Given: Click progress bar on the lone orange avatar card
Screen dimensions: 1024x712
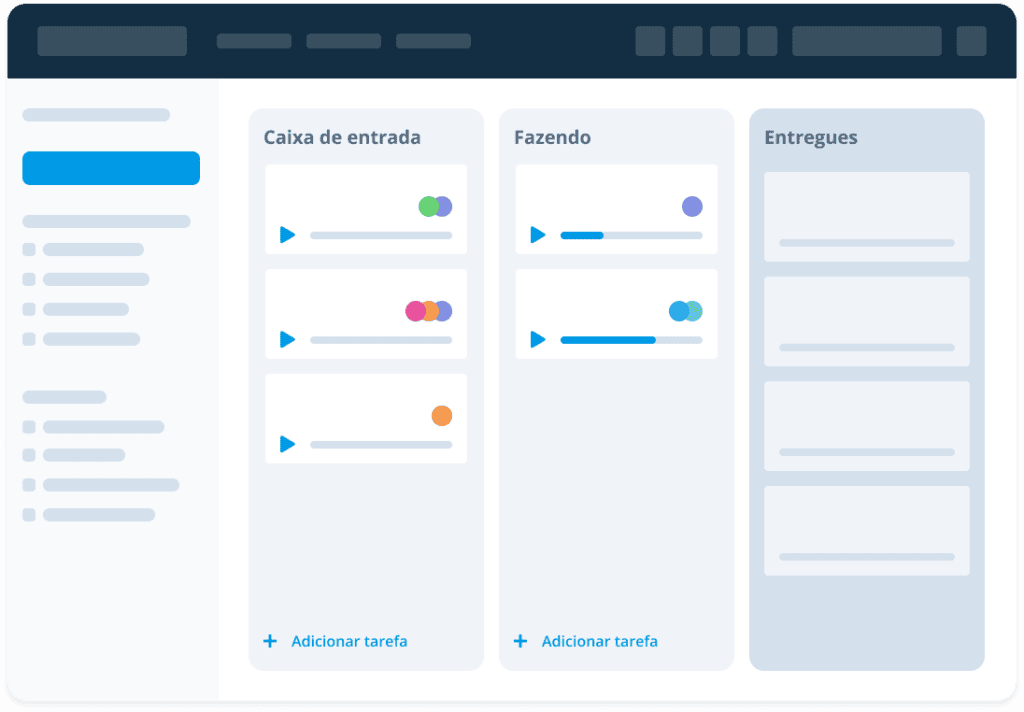Looking at the screenshot, I should pos(381,444).
